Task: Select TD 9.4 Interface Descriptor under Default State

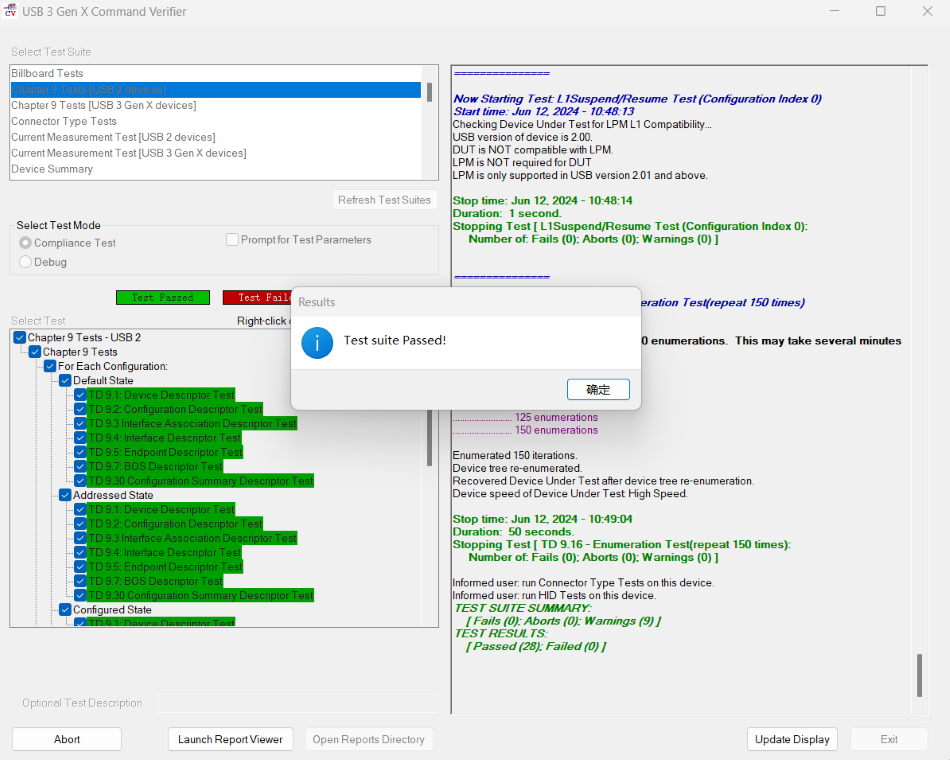Action: pos(165,438)
